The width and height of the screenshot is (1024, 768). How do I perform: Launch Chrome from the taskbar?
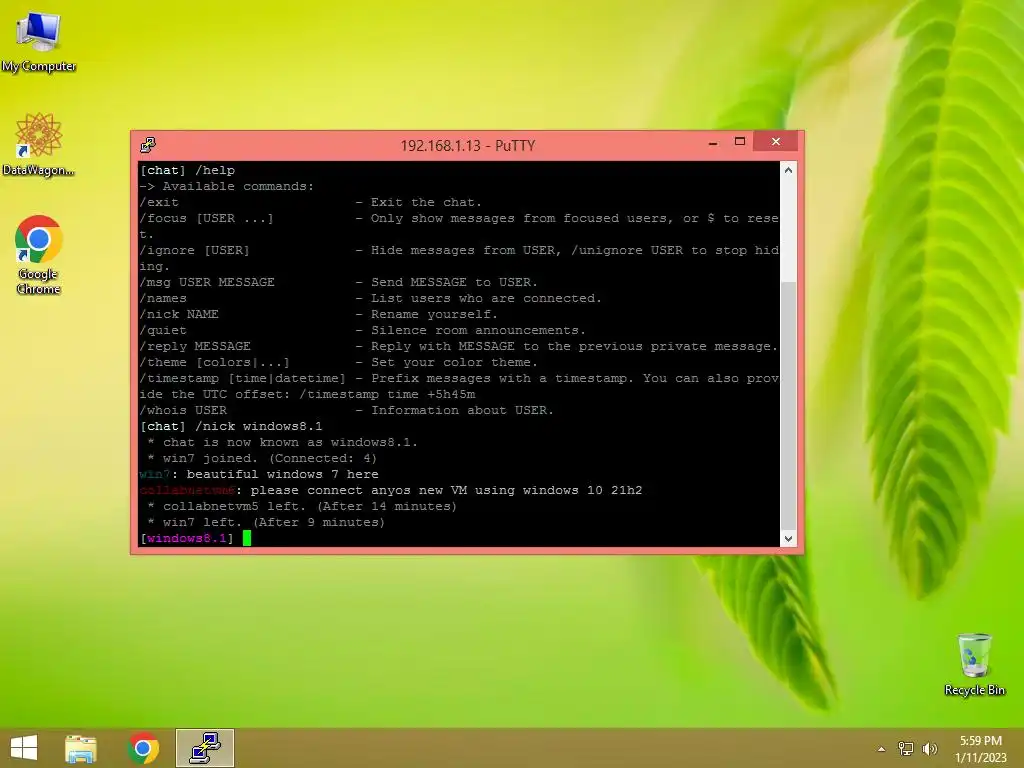(x=144, y=748)
